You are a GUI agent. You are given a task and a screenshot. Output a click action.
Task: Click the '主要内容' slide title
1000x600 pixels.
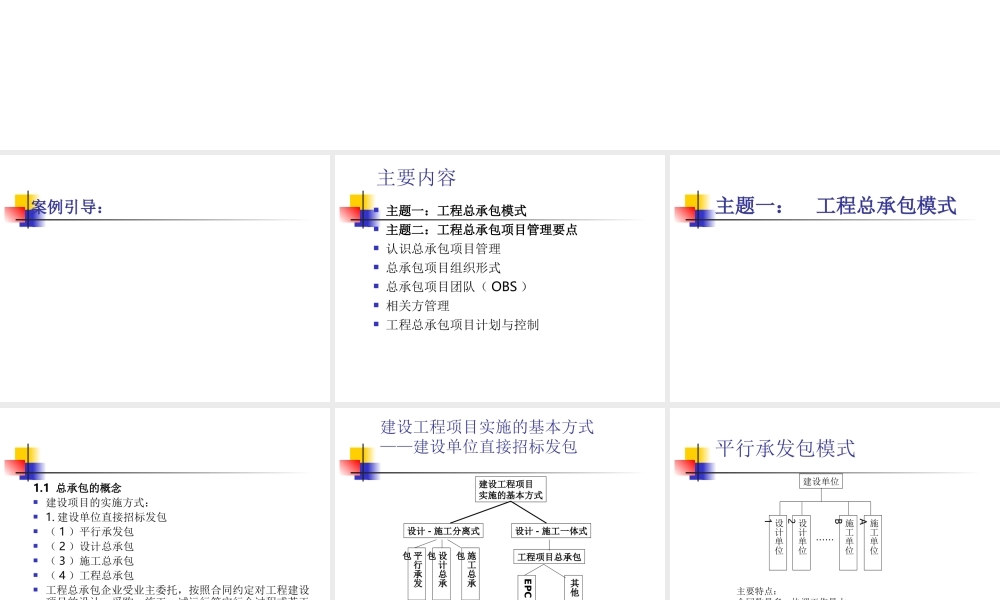(416, 177)
